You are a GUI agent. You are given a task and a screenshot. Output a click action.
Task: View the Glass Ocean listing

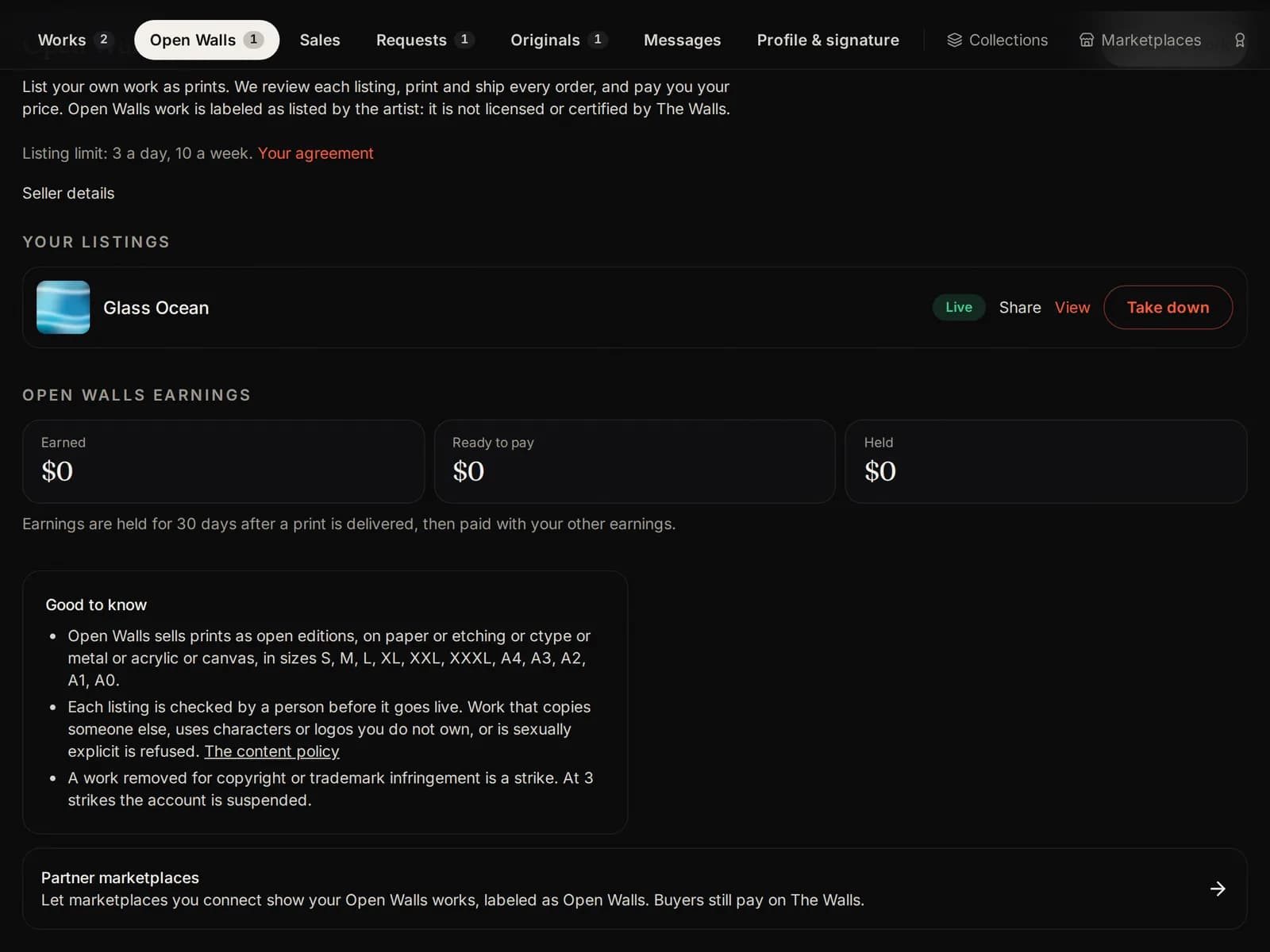(x=1072, y=307)
